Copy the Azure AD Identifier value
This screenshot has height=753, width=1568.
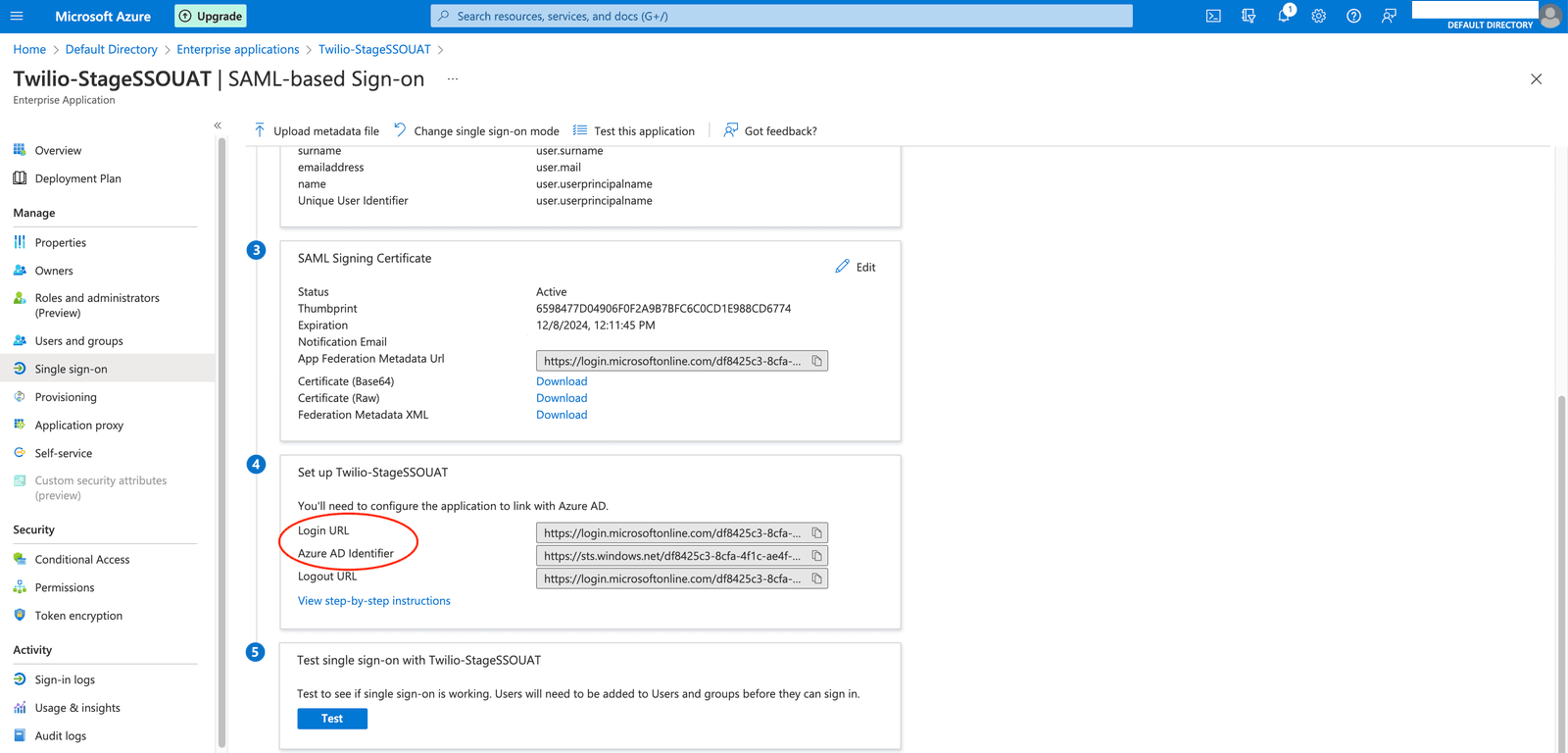(x=816, y=556)
